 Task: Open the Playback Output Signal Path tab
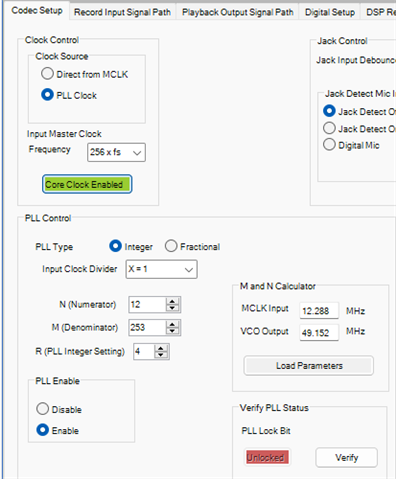tap(238, 12)
